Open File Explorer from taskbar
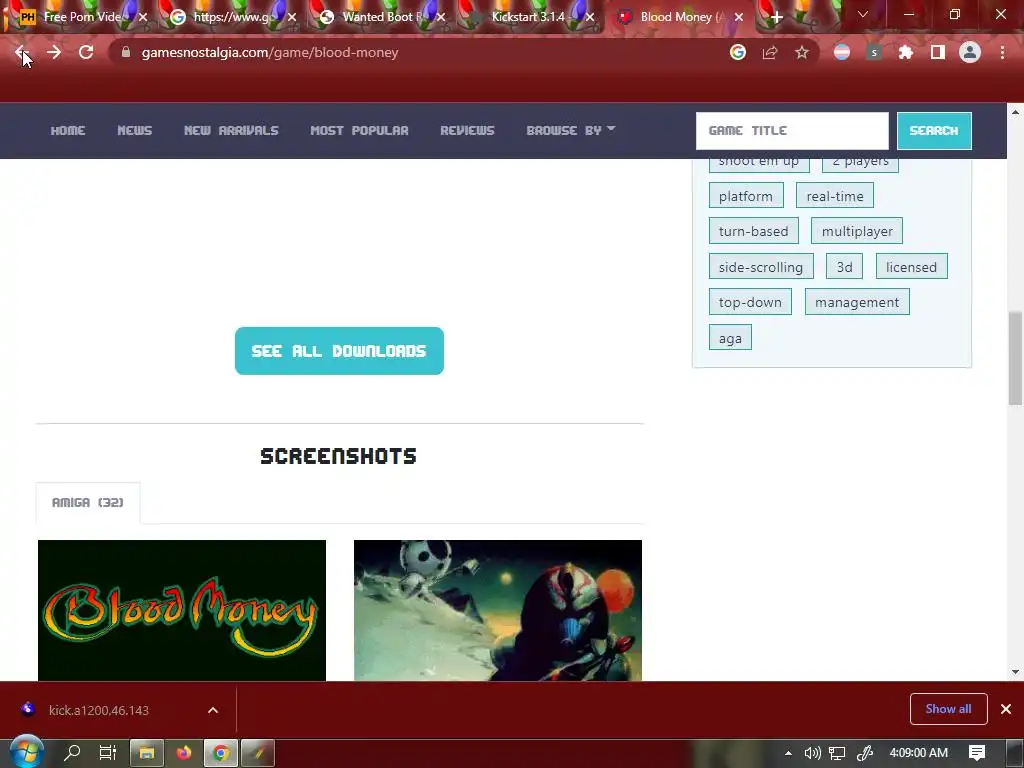 click(147, 753)
